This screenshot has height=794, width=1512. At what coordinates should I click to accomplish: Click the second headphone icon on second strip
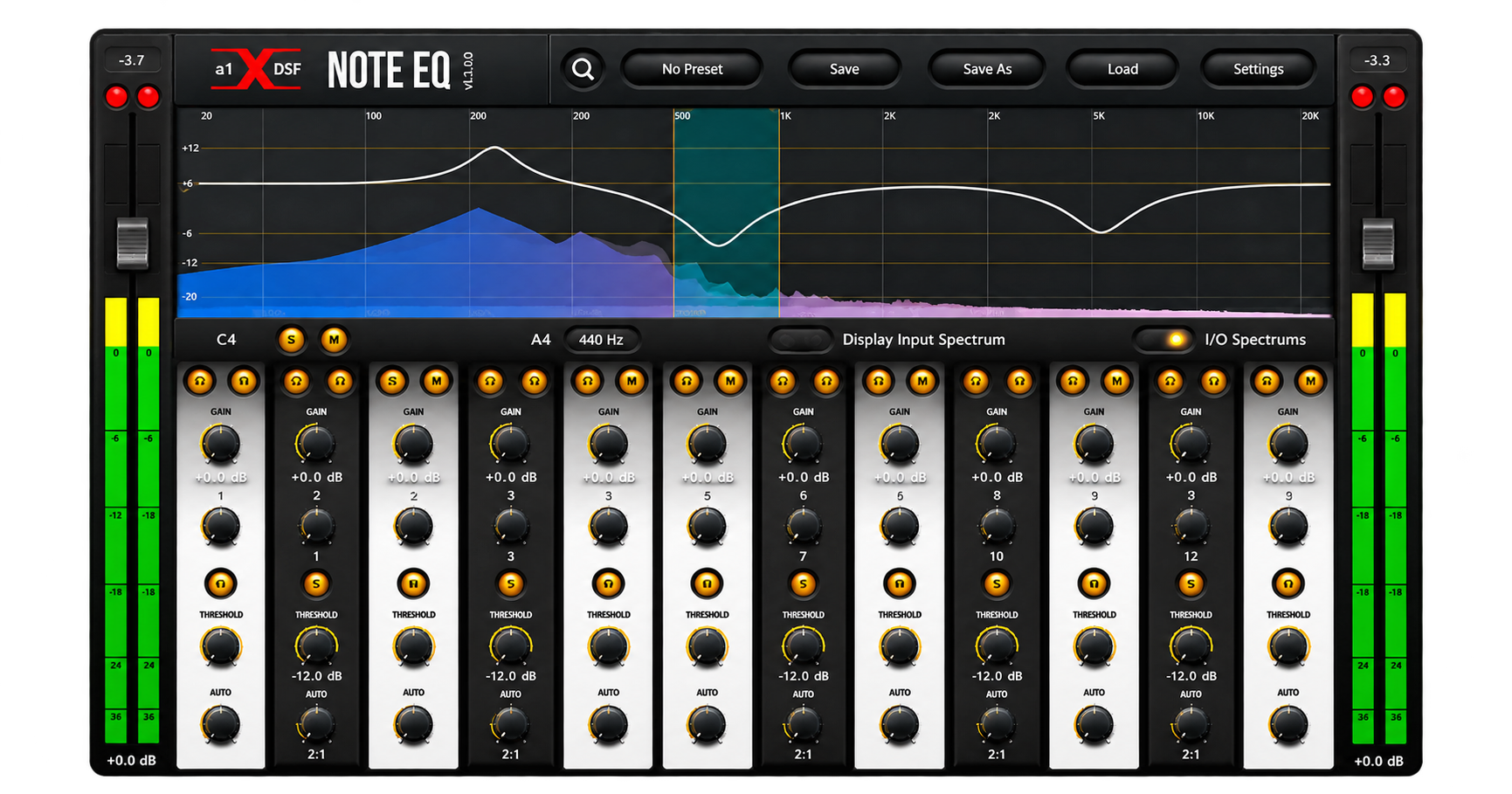(x=340, y=381)
